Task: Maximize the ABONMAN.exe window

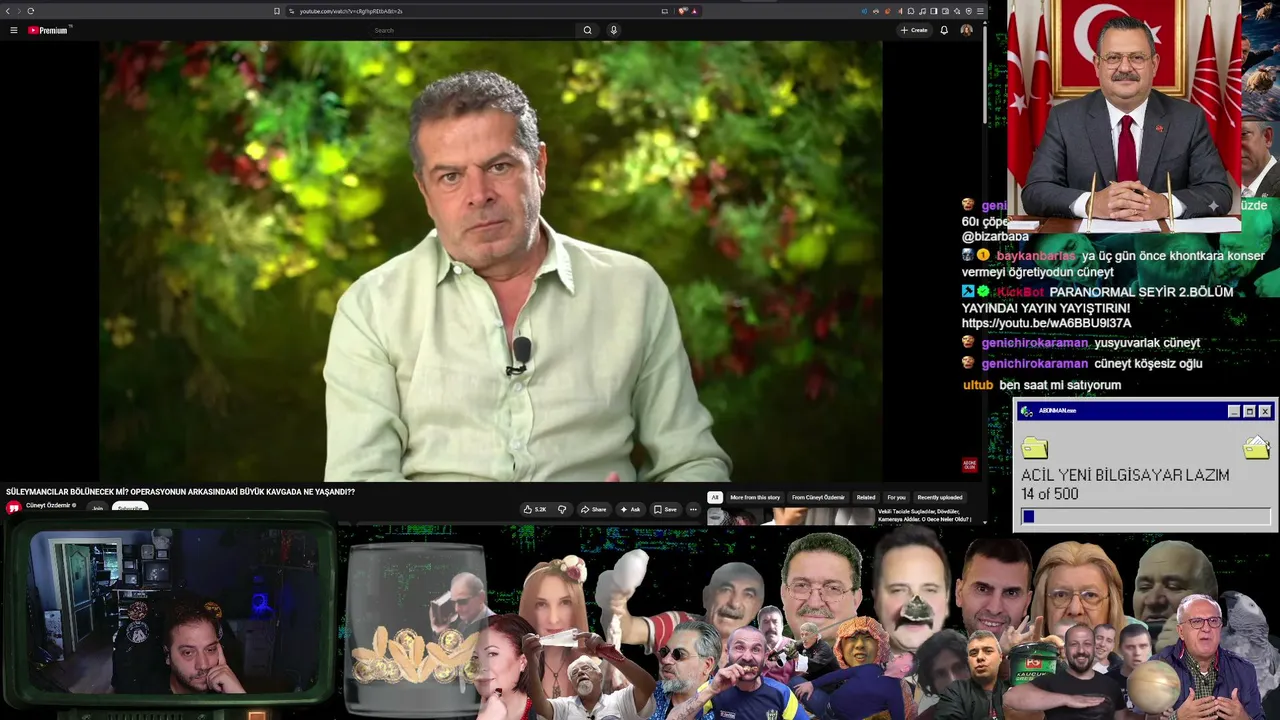Action: pos(1249,411)
